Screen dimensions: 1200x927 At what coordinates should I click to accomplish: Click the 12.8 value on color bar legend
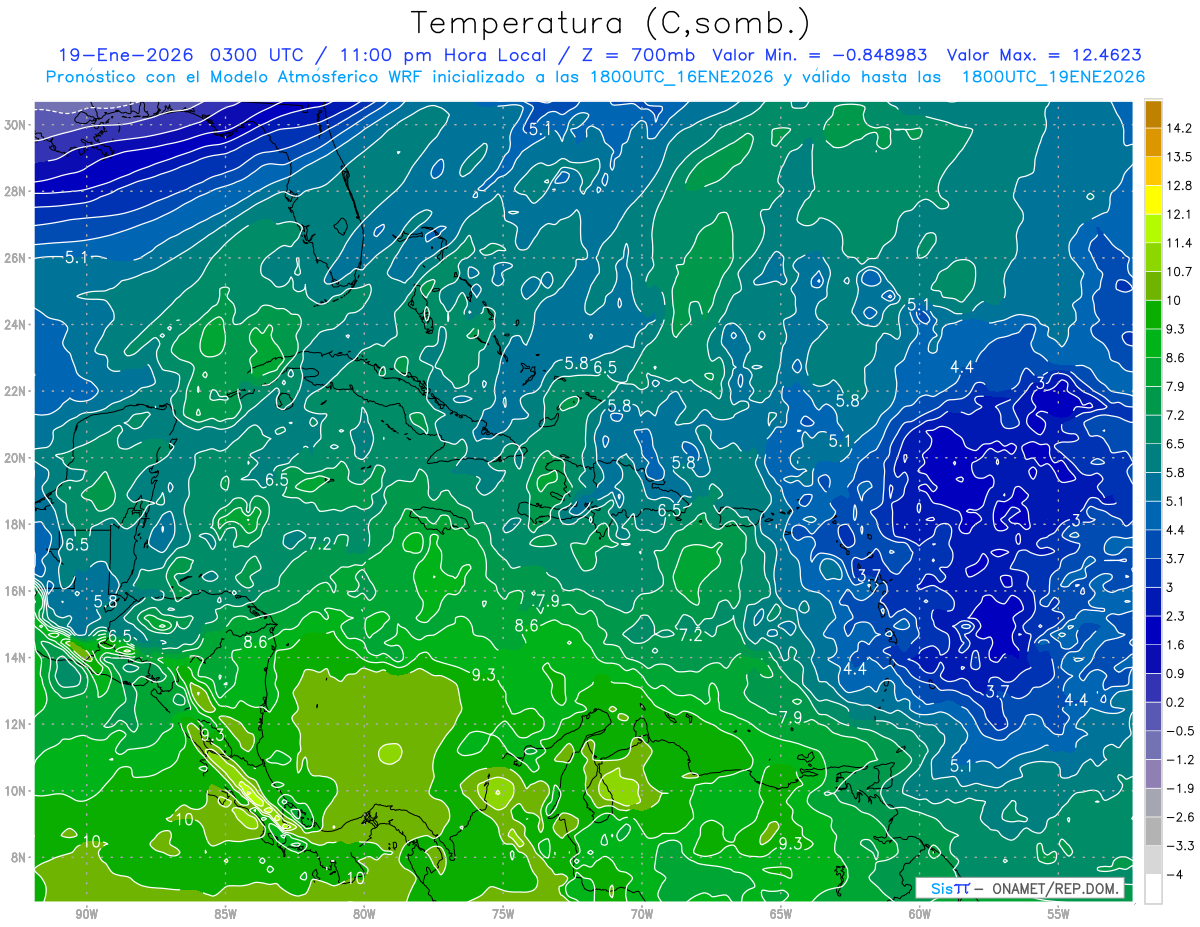1180,186
